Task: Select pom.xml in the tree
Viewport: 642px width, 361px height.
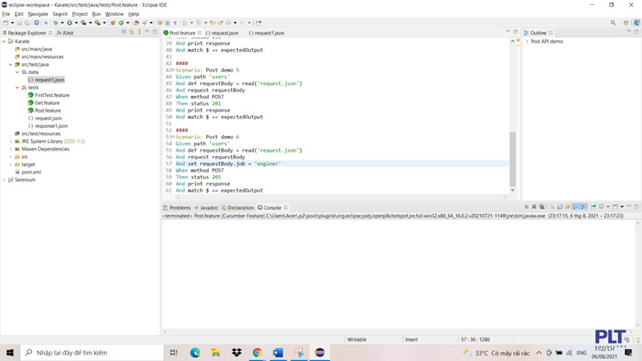Action: (x=28, y=172)
